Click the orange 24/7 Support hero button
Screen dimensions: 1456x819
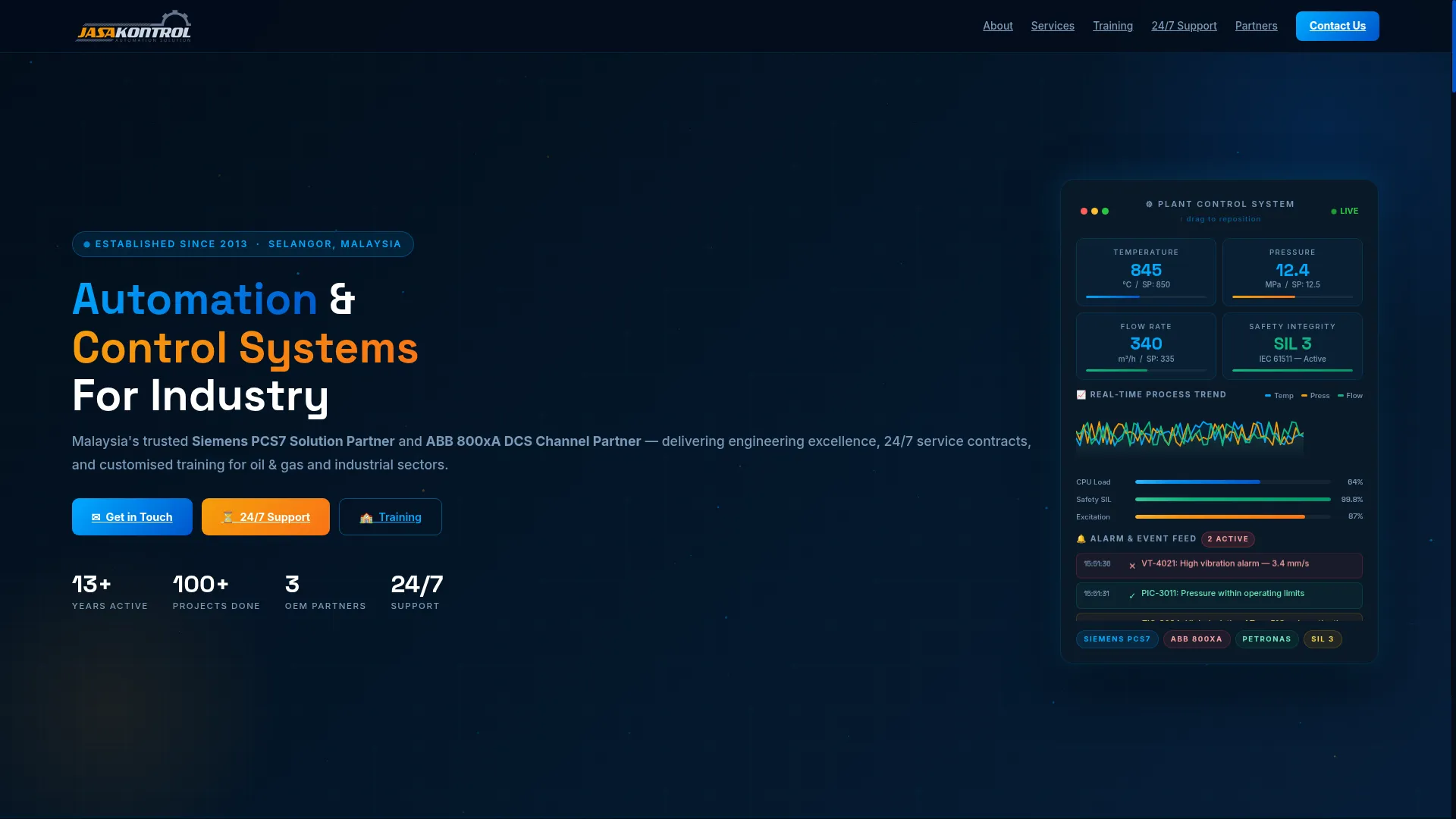coord(265,516)
